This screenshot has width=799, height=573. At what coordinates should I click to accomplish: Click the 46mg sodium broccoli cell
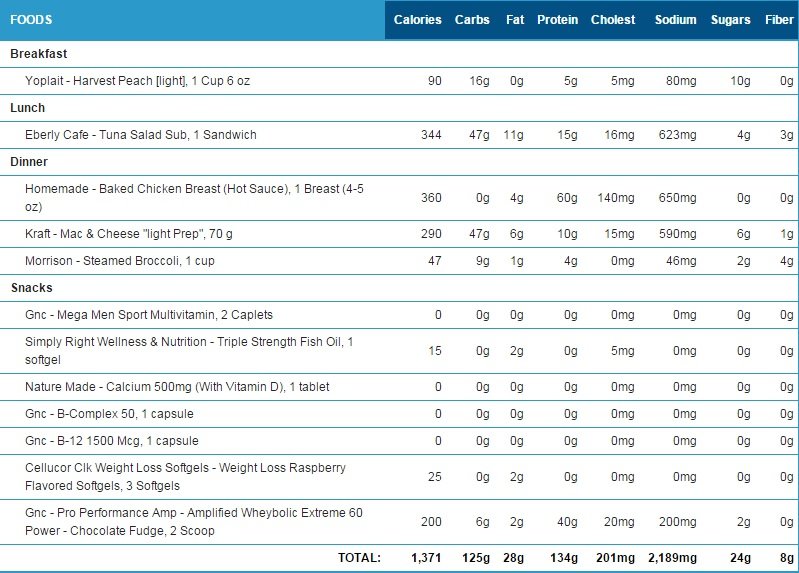tap(681, 261)
